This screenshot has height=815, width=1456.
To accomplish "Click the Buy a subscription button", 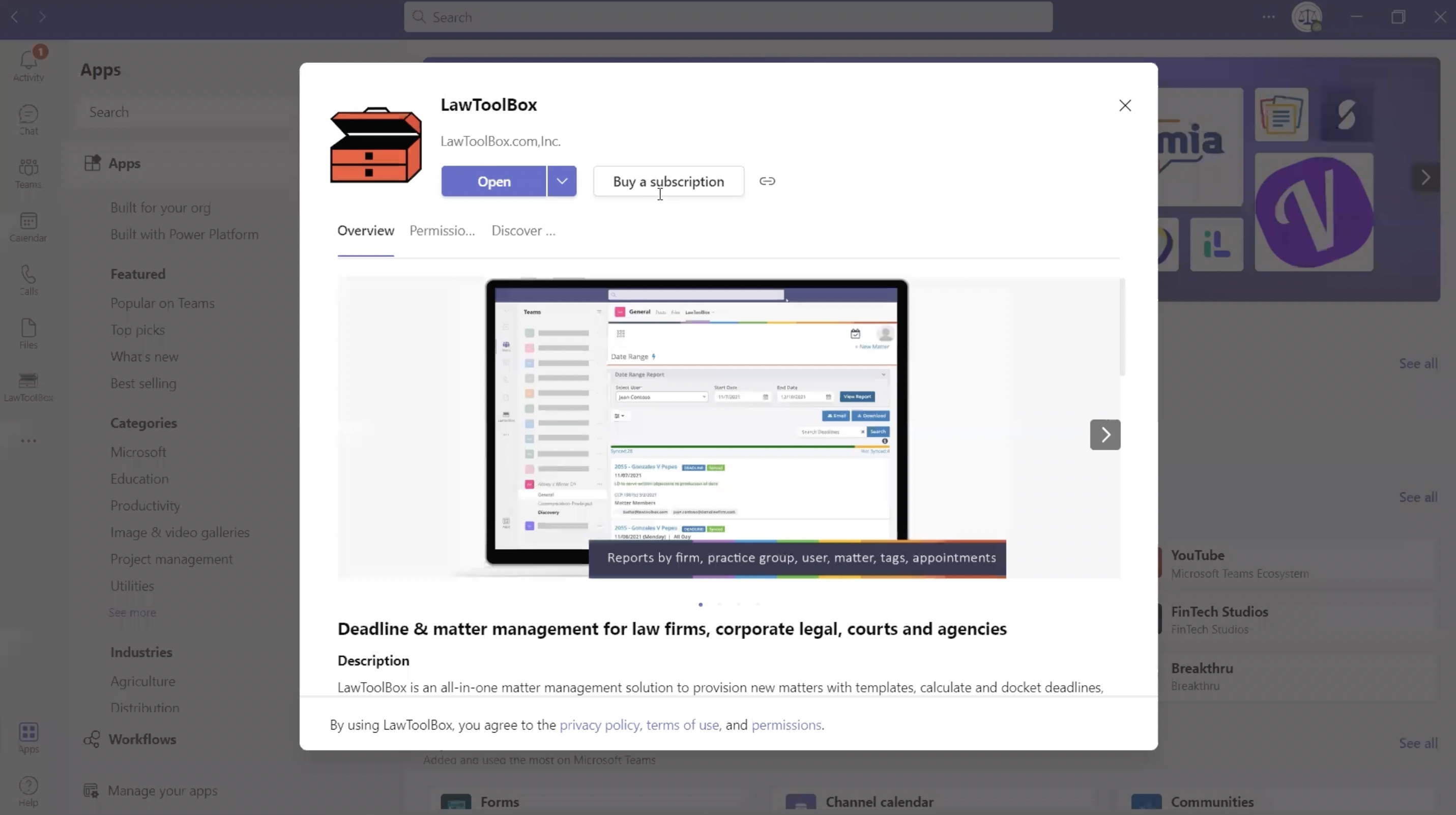I will (x=668, y=181).
